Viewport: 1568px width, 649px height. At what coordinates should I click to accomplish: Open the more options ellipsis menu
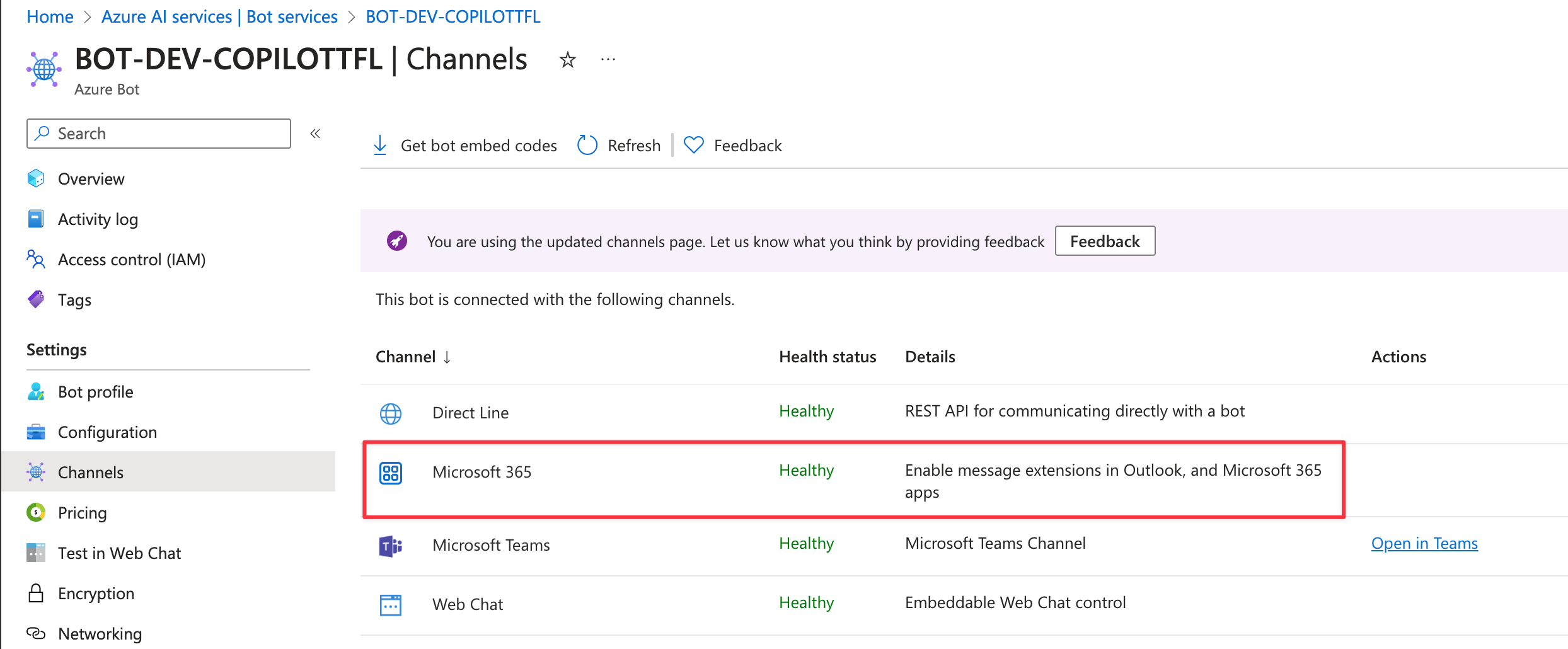[x=608, y=60]
